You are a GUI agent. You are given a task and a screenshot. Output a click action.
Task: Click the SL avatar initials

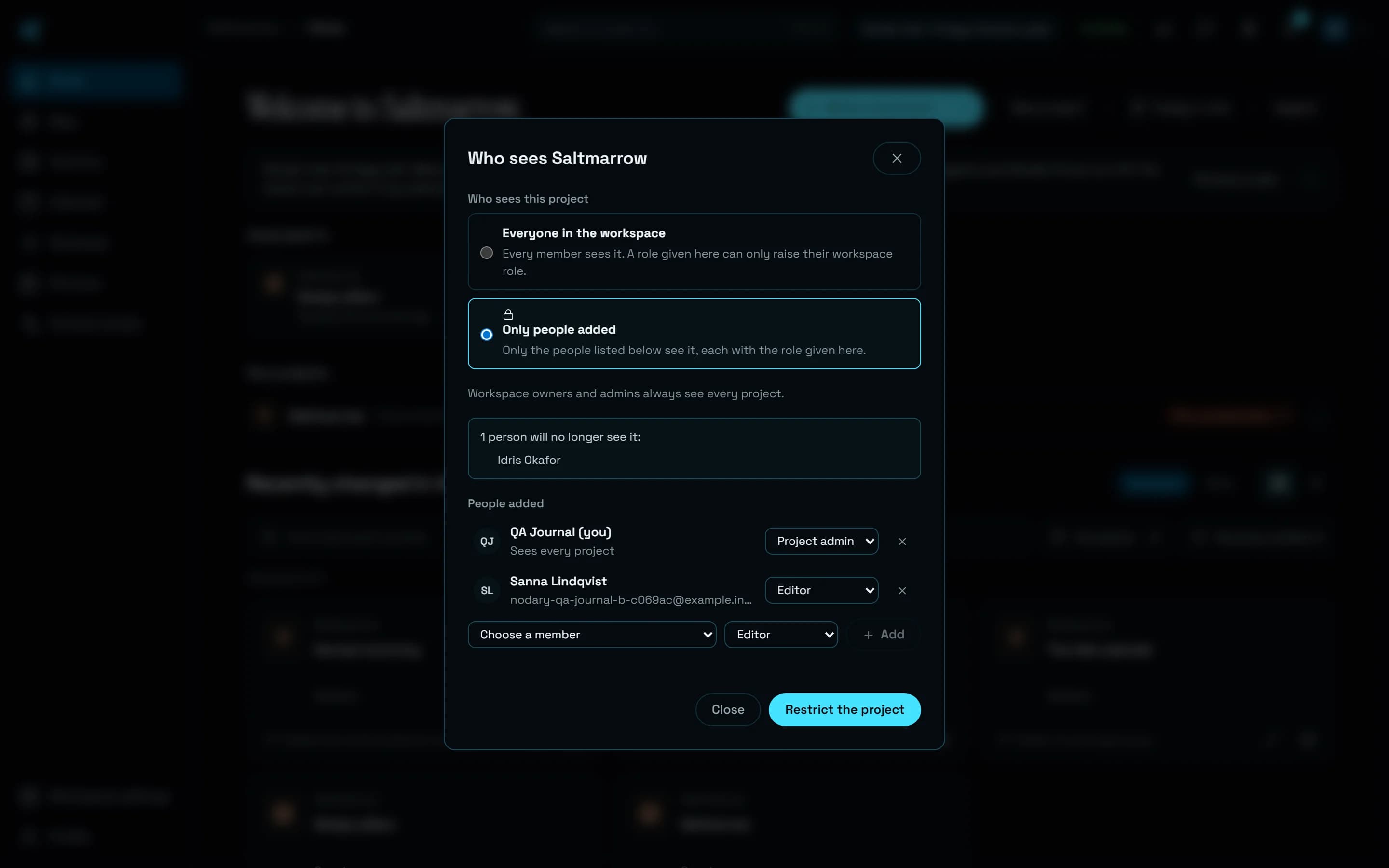487,590
